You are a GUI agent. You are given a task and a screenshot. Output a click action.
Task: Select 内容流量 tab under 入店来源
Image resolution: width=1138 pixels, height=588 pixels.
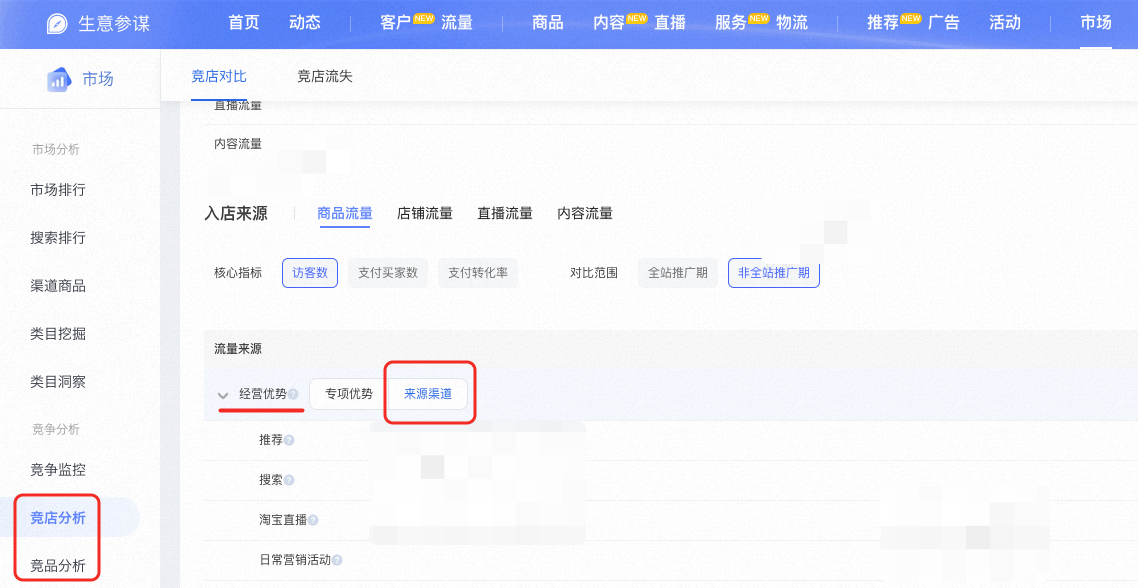585,213
